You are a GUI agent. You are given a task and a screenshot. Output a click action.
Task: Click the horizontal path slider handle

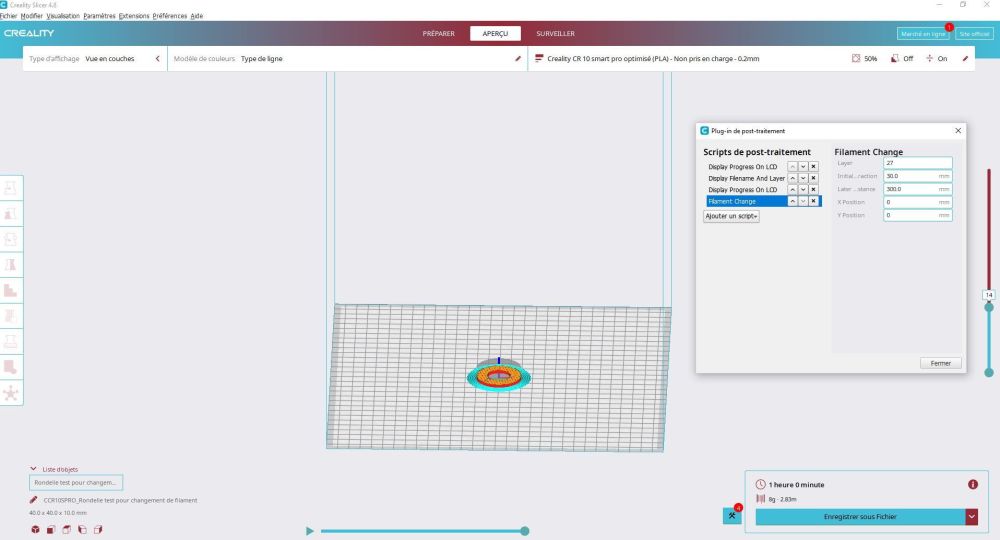pyautogui.click(x=524, y=530)
